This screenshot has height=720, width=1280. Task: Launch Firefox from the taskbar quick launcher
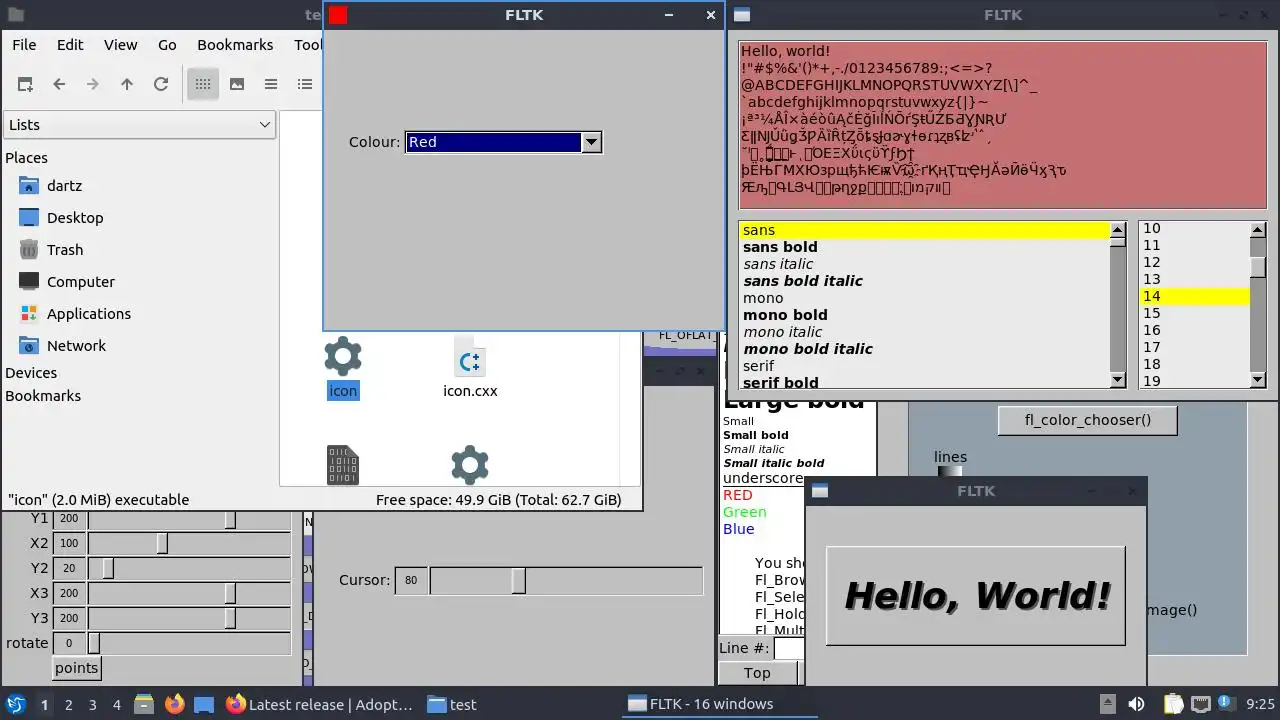point(175,704)
